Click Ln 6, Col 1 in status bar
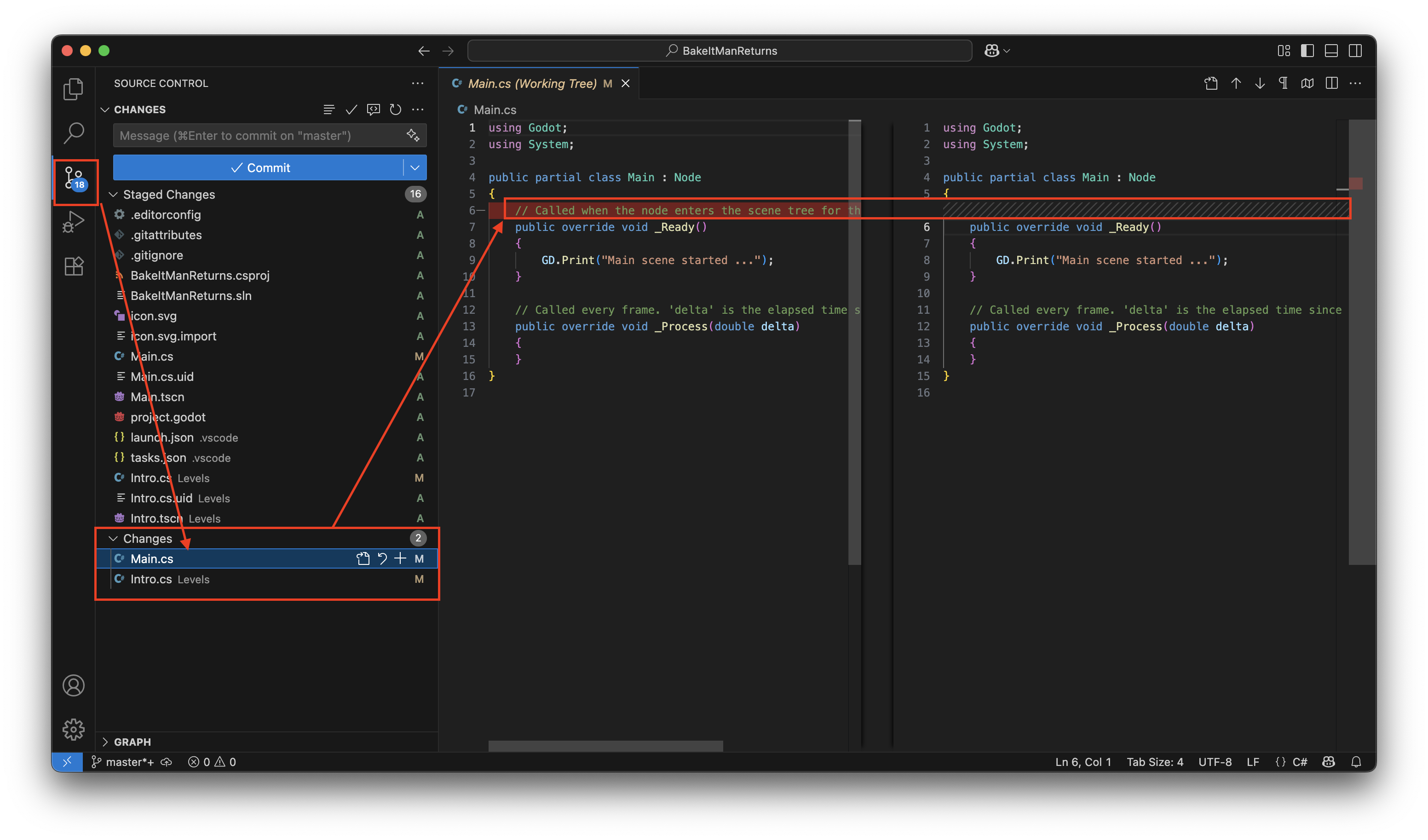The image size is (1428, 840). pos(1083,762)
